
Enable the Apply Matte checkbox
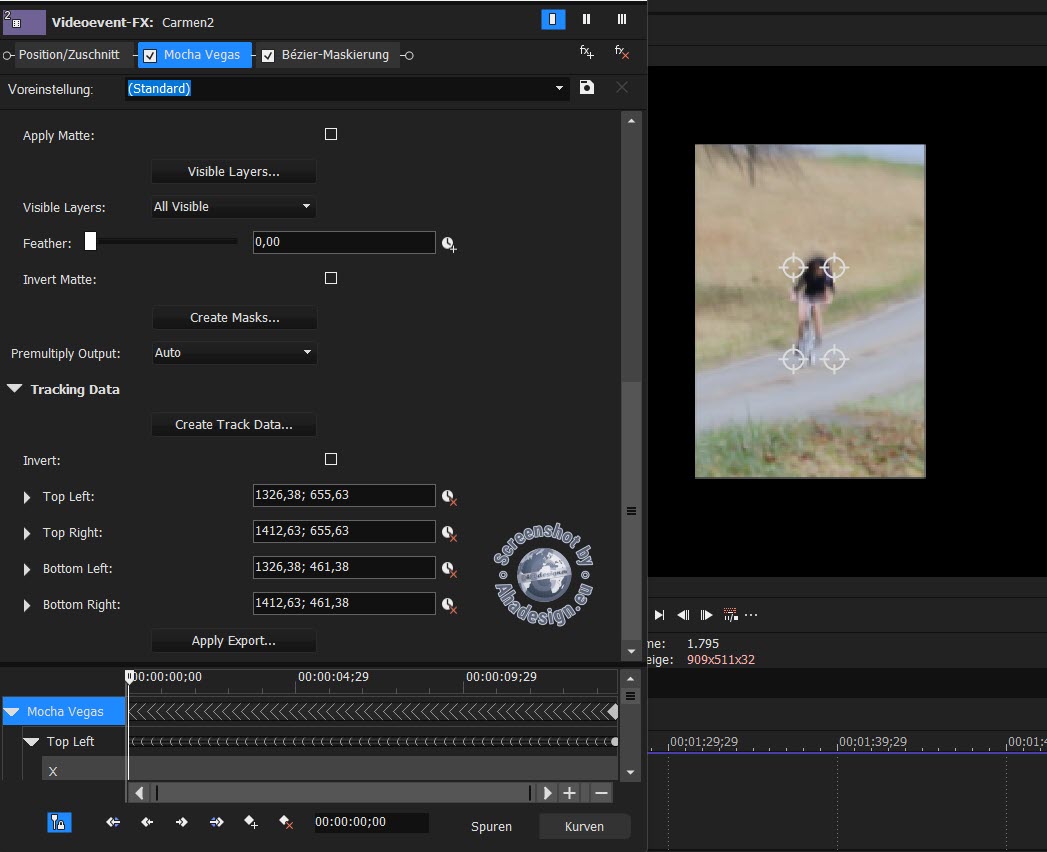point(331,134)
